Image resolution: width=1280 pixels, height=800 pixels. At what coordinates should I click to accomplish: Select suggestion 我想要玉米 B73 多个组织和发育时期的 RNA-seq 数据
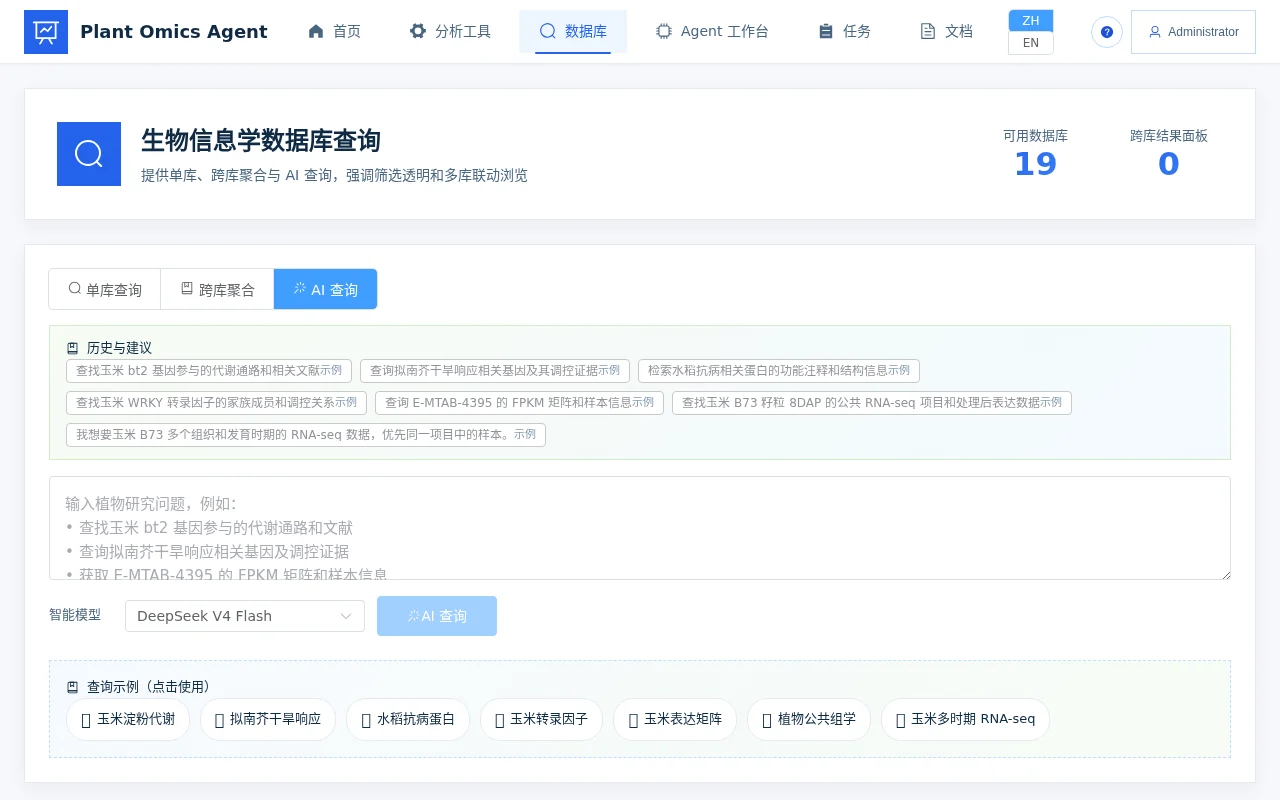click(x=306, y=435)
